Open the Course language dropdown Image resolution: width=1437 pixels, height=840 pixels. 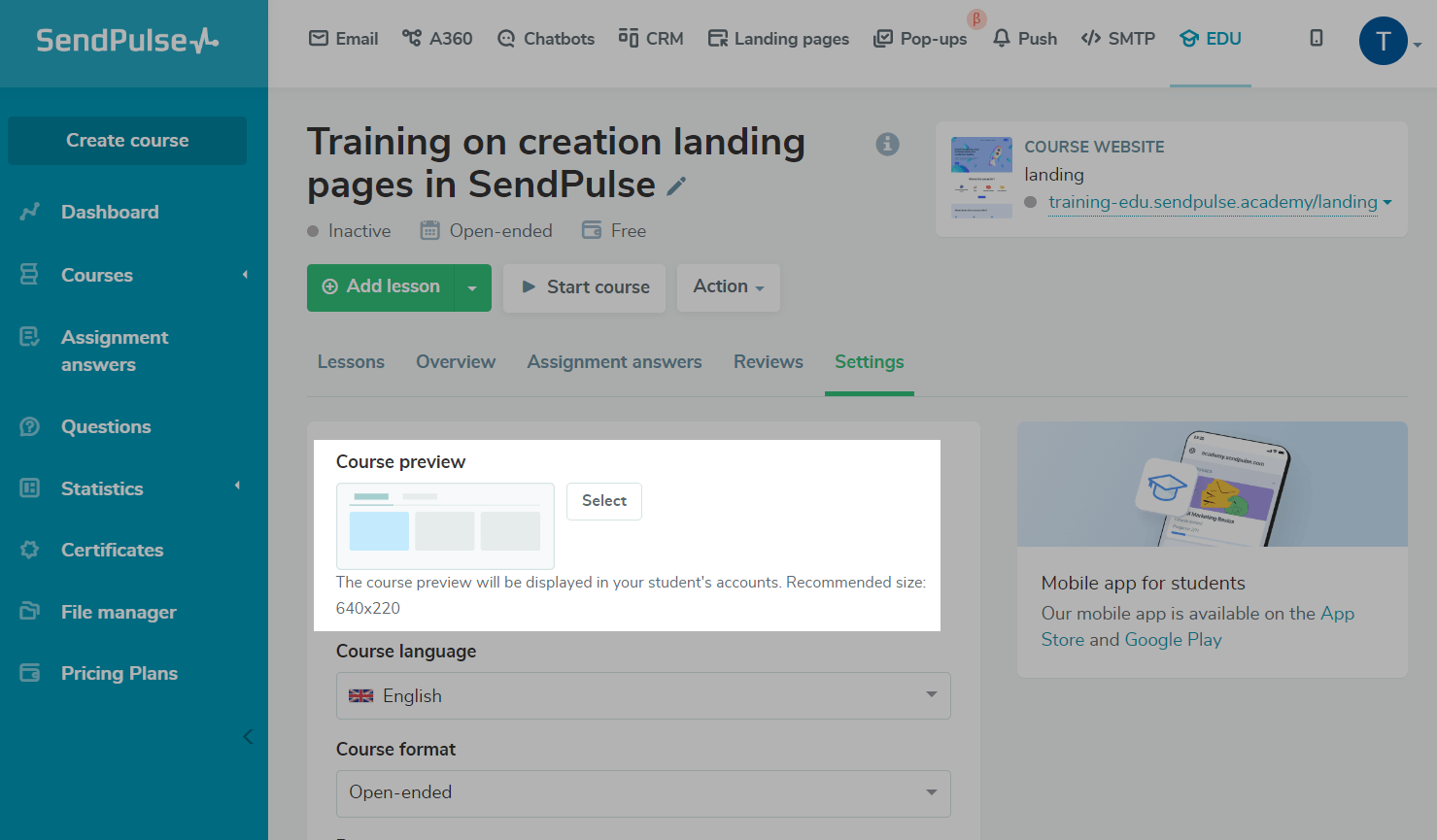[642, 696]
